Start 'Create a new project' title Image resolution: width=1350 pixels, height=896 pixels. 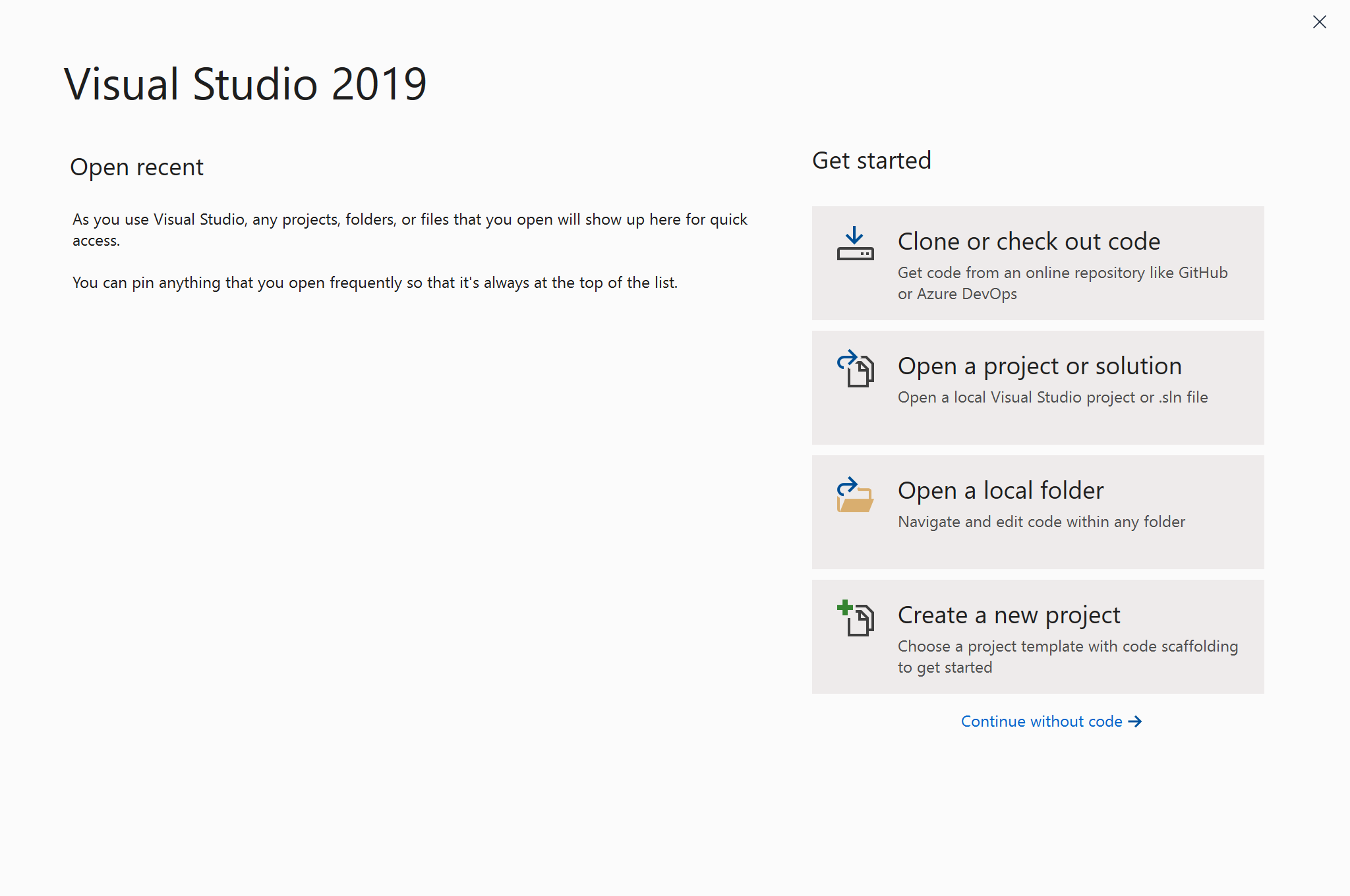(x=1009, y=615)
